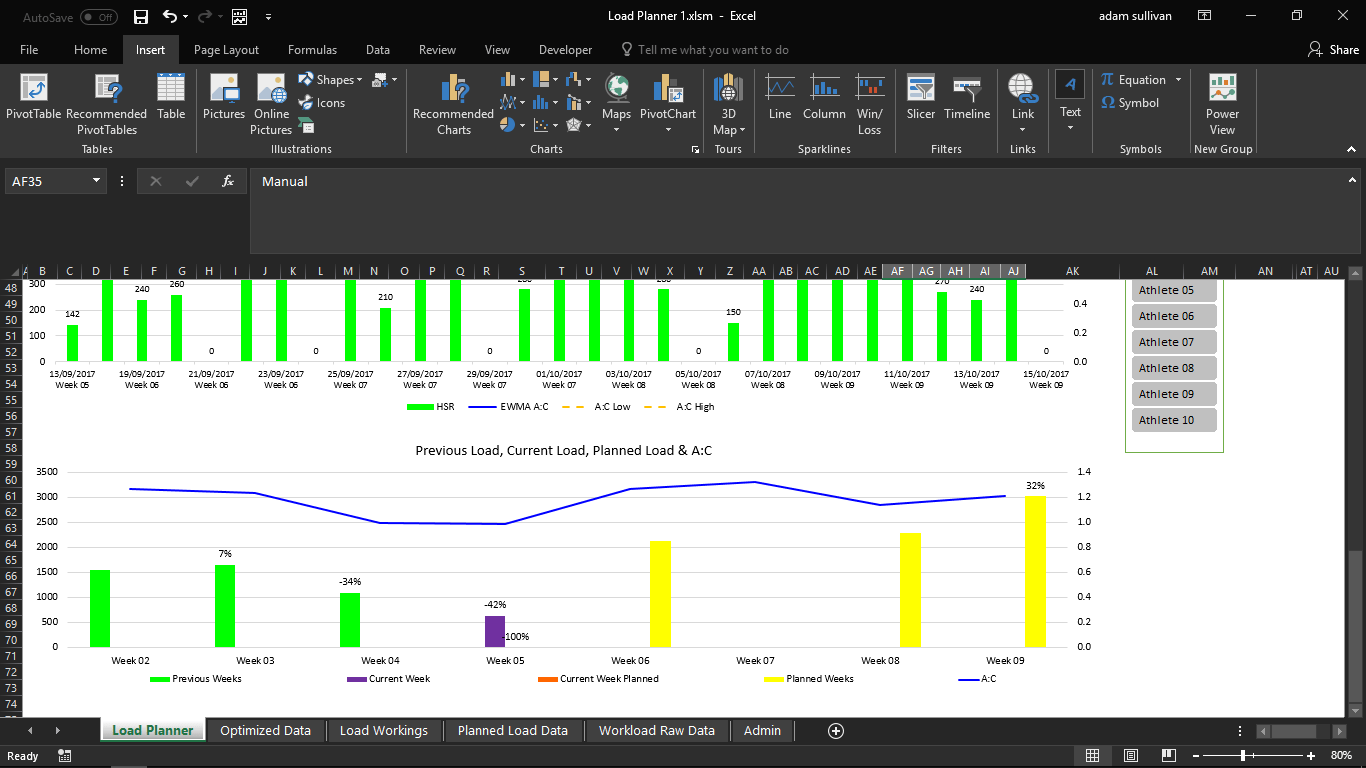Click the zoom slider handle
Viewport: 1366px width, 768px height.
click(1243, 756)
